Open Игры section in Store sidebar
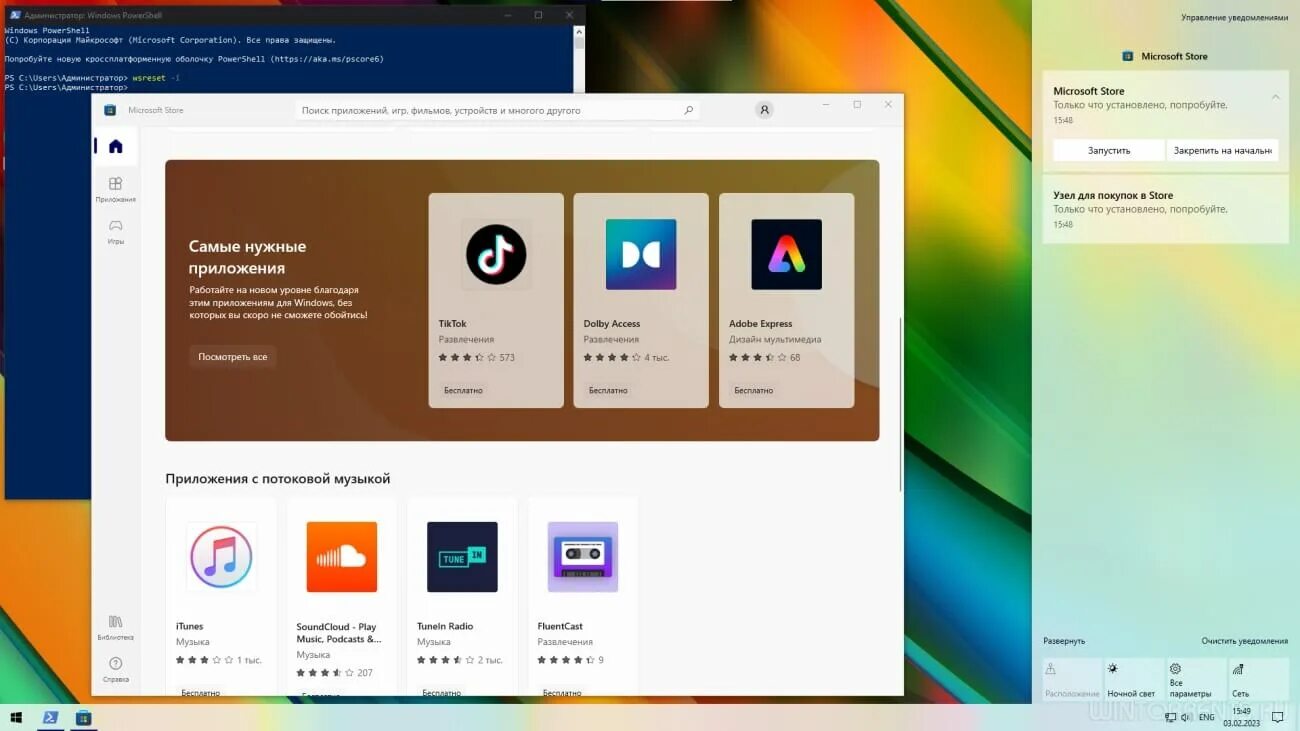Image resolution: width=1300 pixels, height=731 pixels. tap(115, 232)
